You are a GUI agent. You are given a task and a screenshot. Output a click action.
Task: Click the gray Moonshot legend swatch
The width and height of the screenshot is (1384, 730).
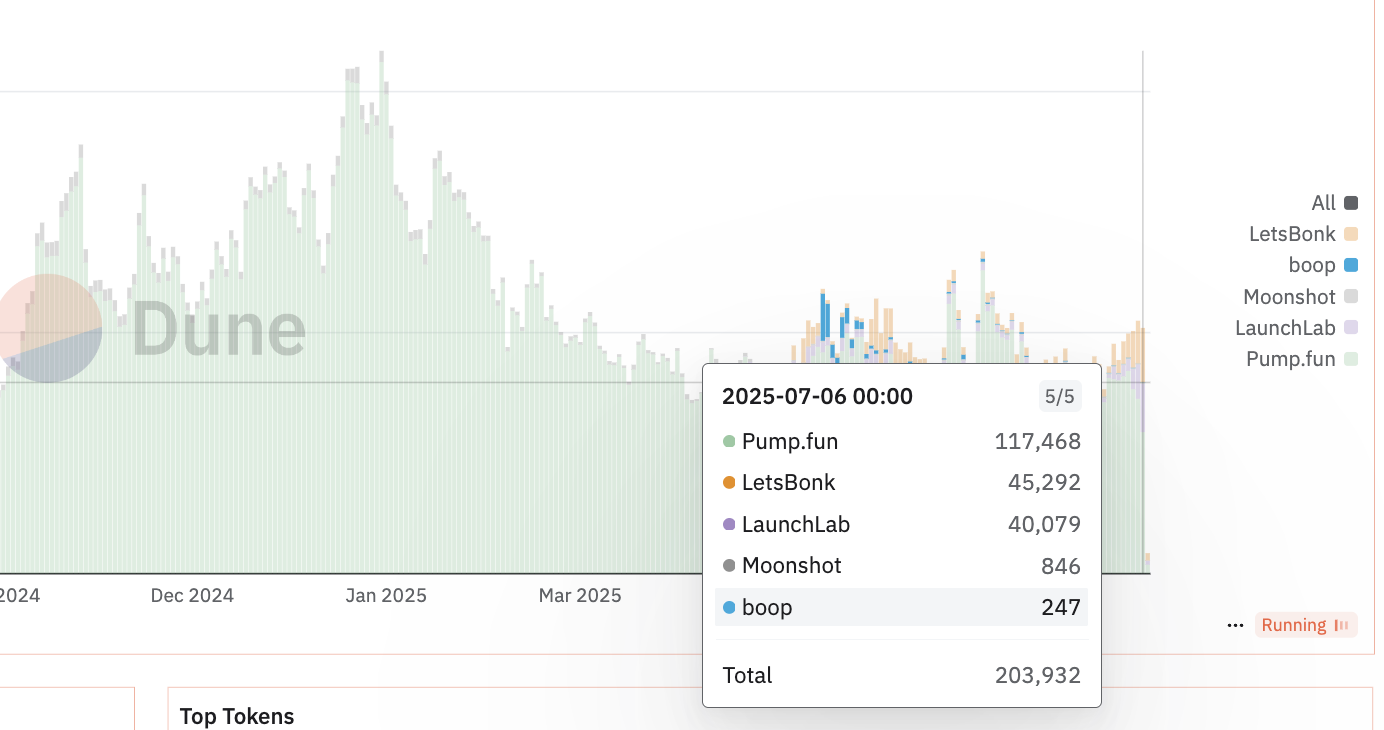(x=1351, y=297)
